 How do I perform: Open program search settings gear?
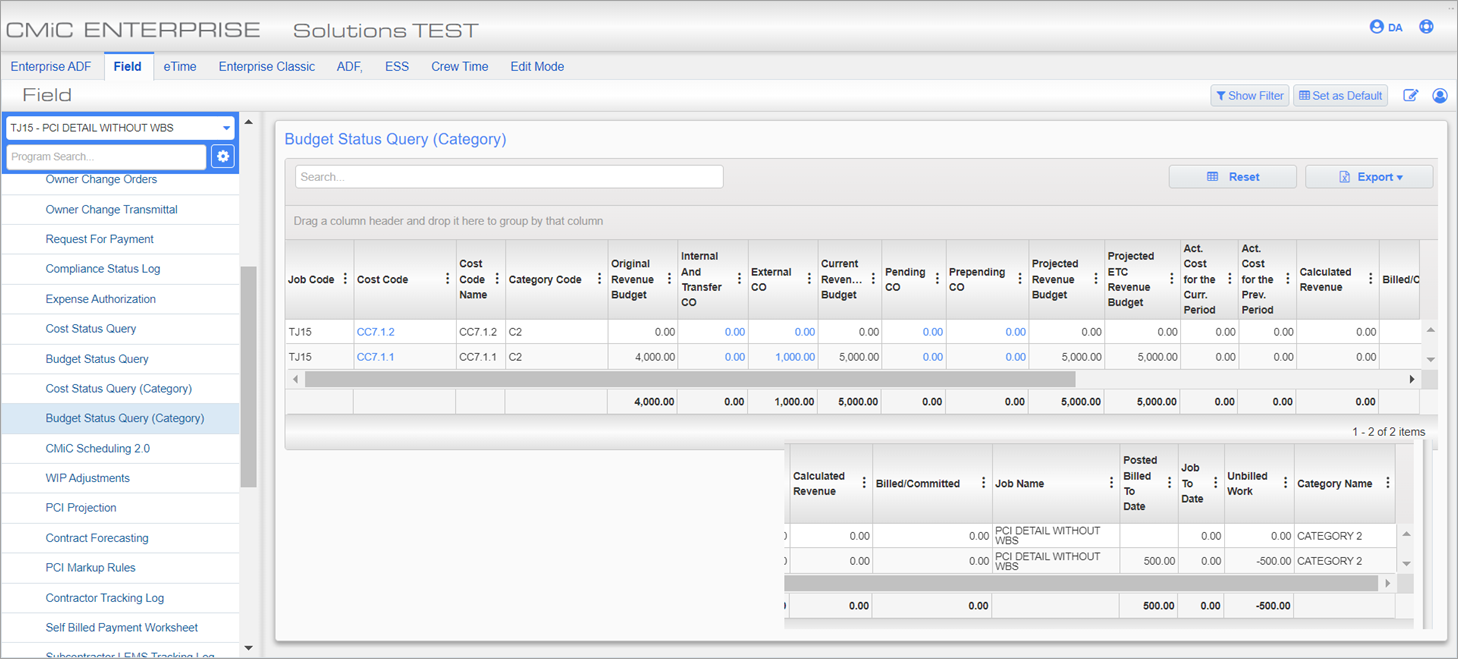tap(223, 156)
